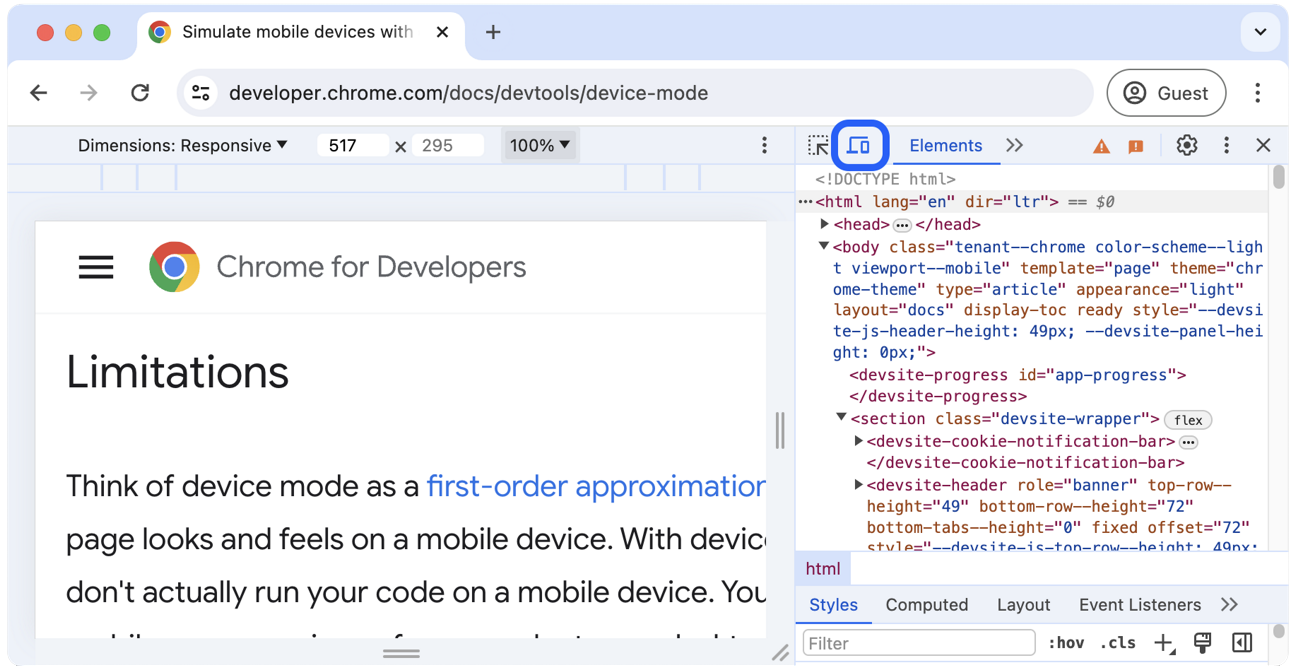Switch to the Computed tab

(x=926, y=605)
